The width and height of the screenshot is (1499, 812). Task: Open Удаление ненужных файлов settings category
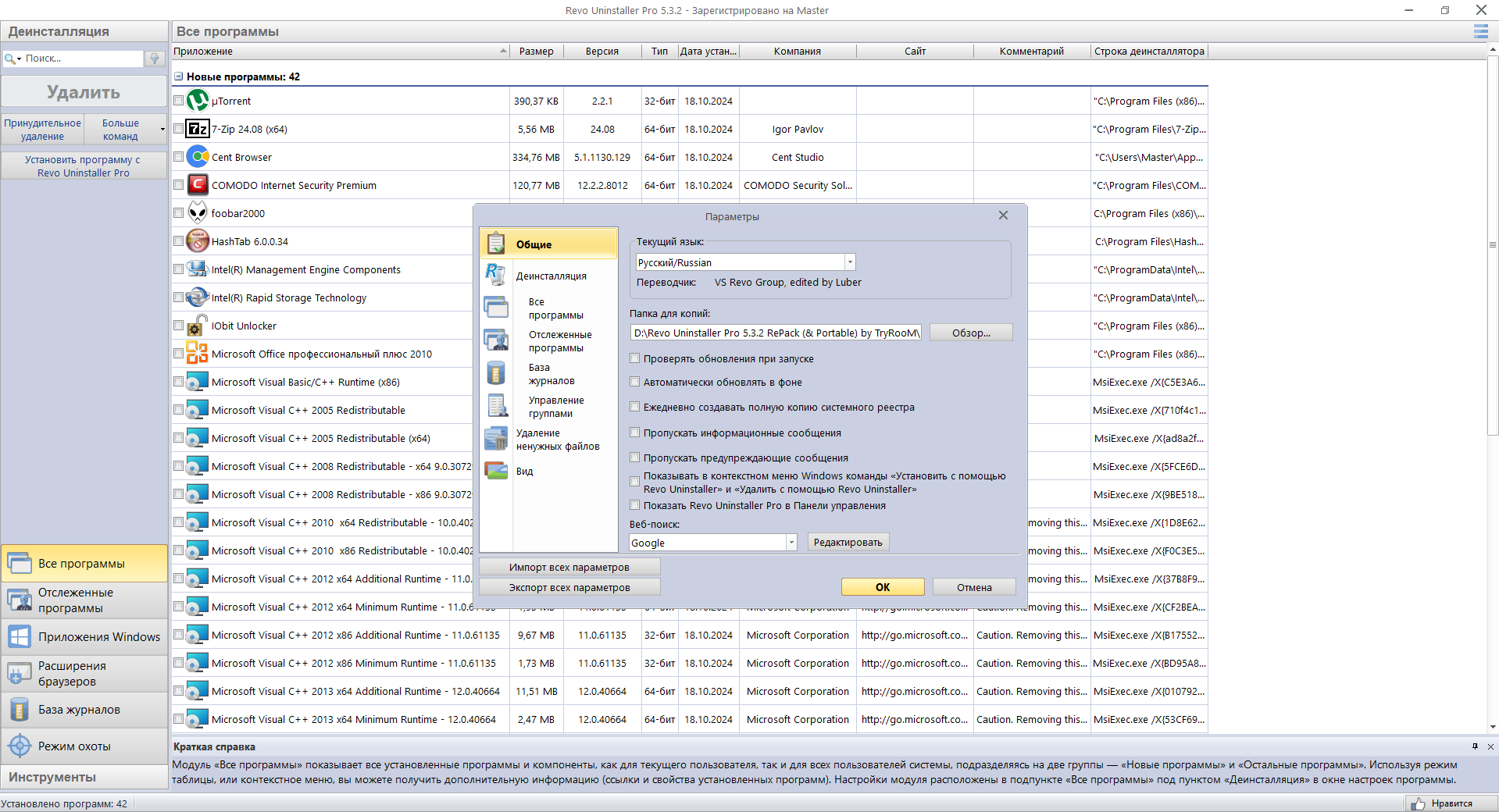pyautogui.click(x=558, y=440)
